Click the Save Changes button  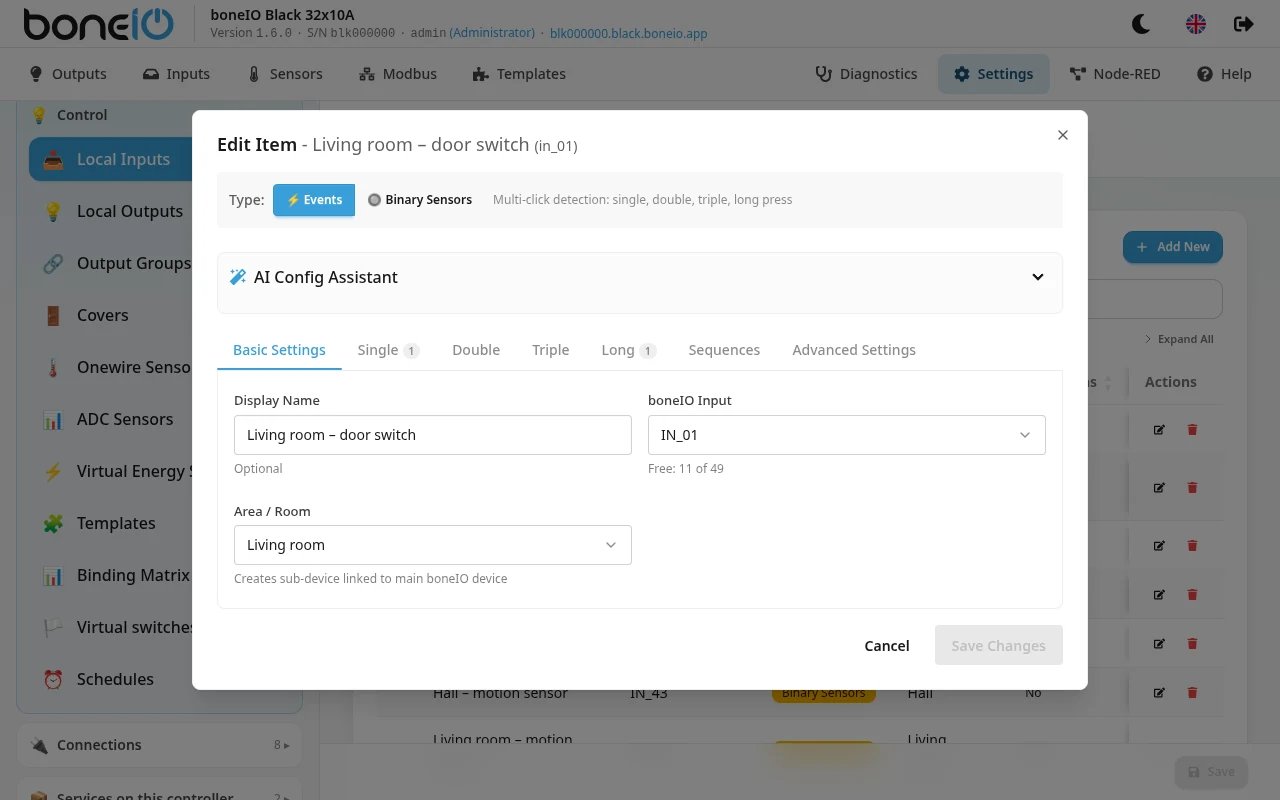click(999, 646)
